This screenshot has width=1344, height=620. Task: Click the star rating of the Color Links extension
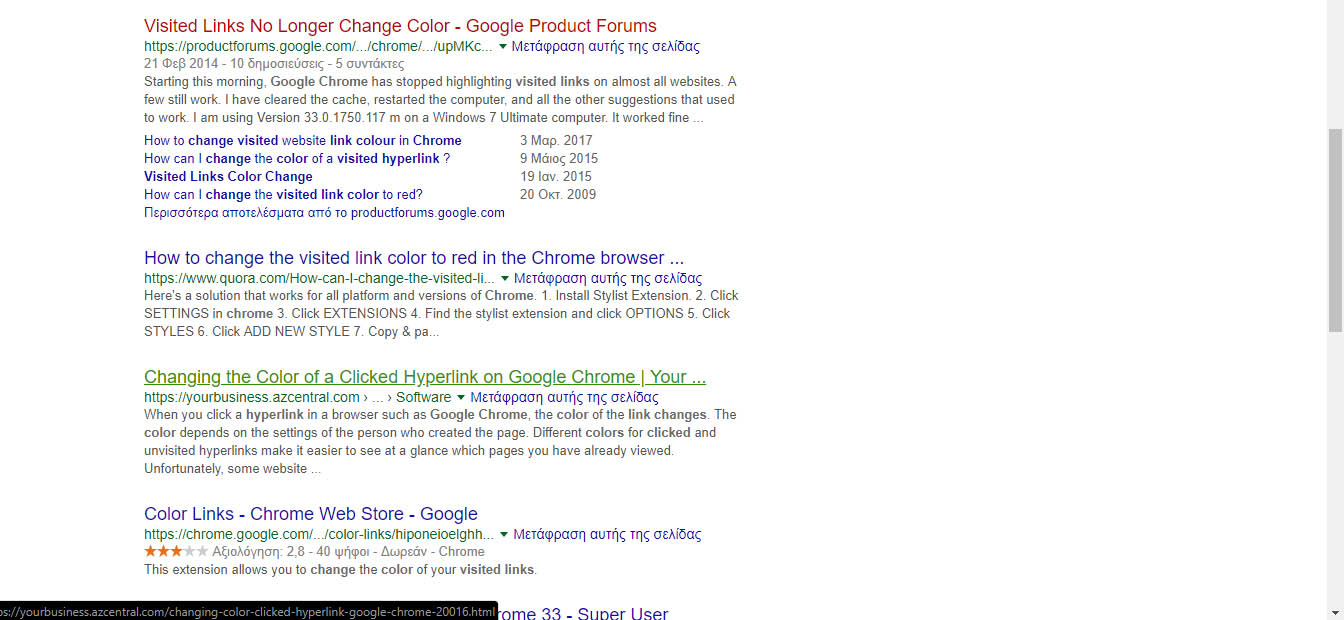pos(175,550)
